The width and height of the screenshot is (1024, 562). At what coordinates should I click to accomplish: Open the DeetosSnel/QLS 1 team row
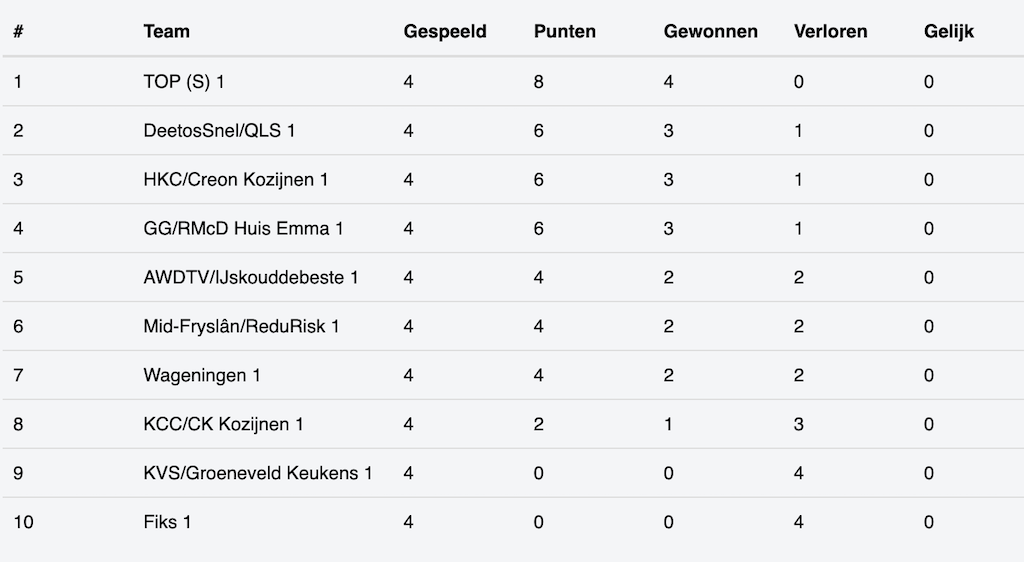[219, 131]
